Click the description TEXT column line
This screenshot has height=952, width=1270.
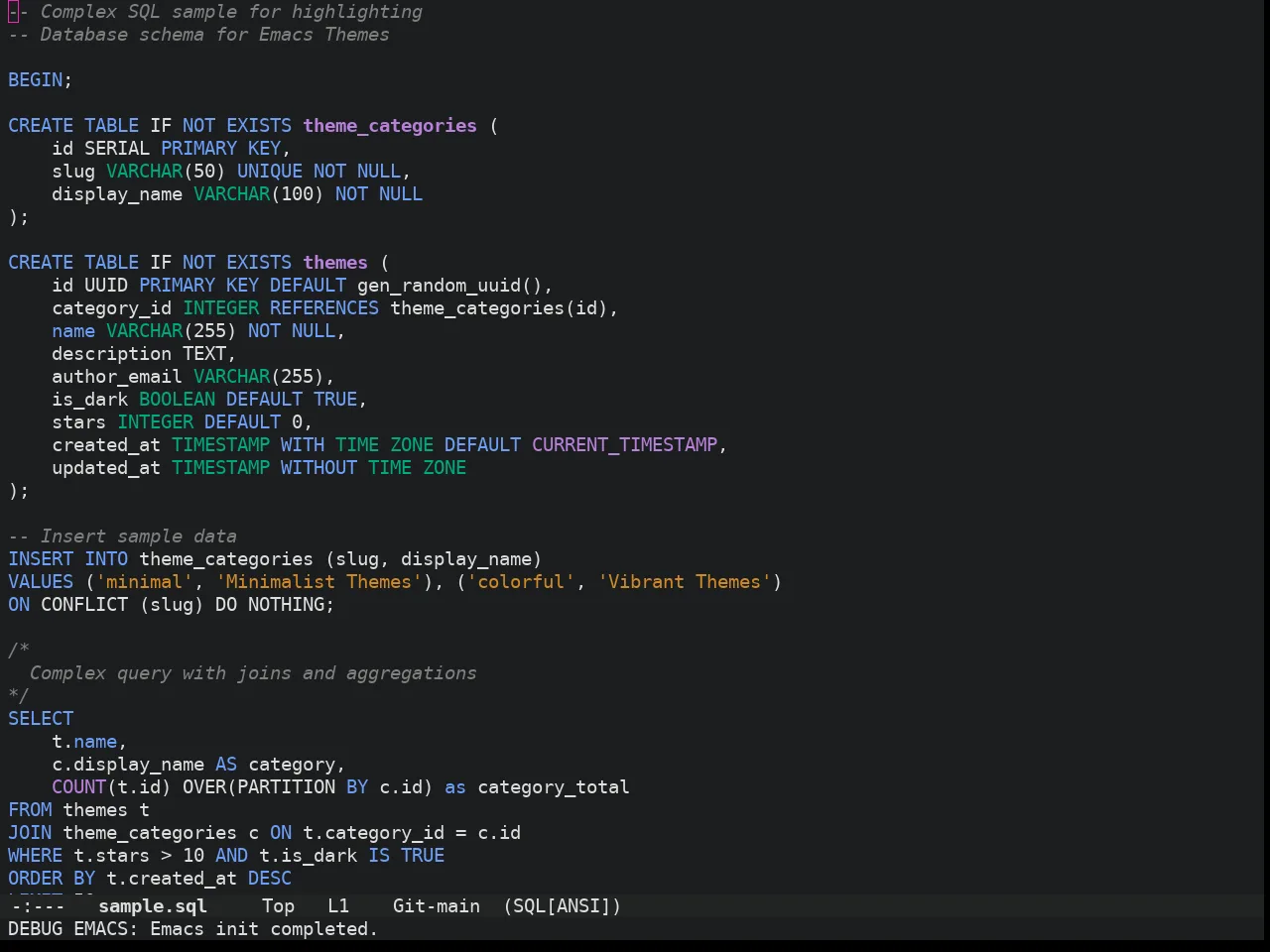click(x=144, y=353)
